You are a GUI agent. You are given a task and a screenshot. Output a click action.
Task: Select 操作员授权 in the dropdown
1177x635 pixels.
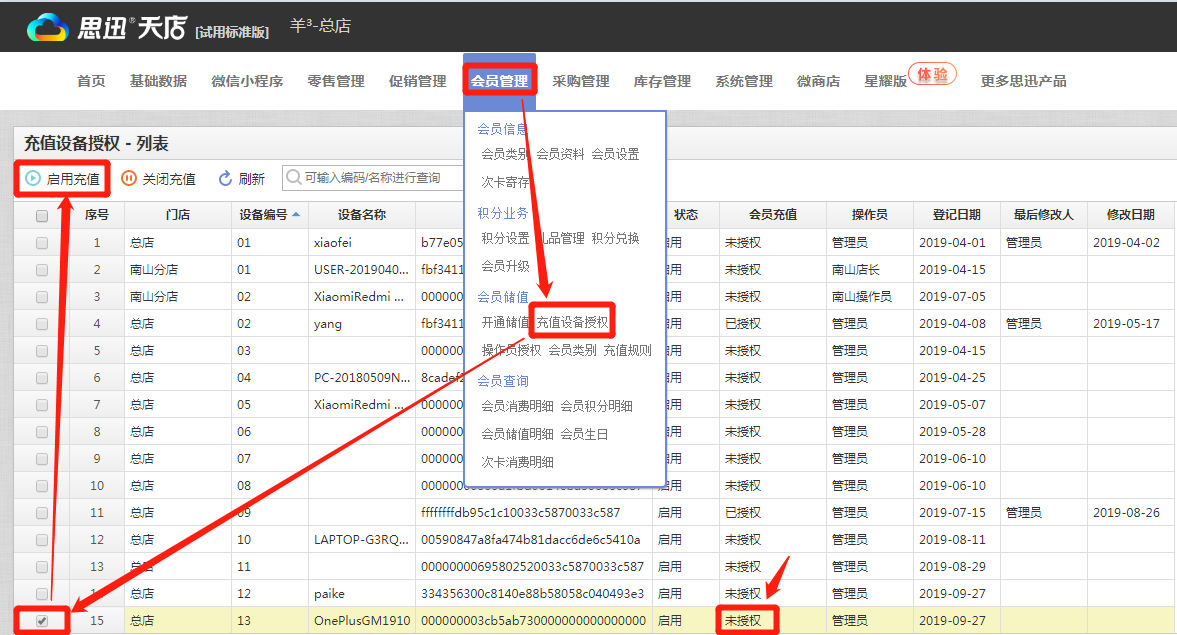511,350
